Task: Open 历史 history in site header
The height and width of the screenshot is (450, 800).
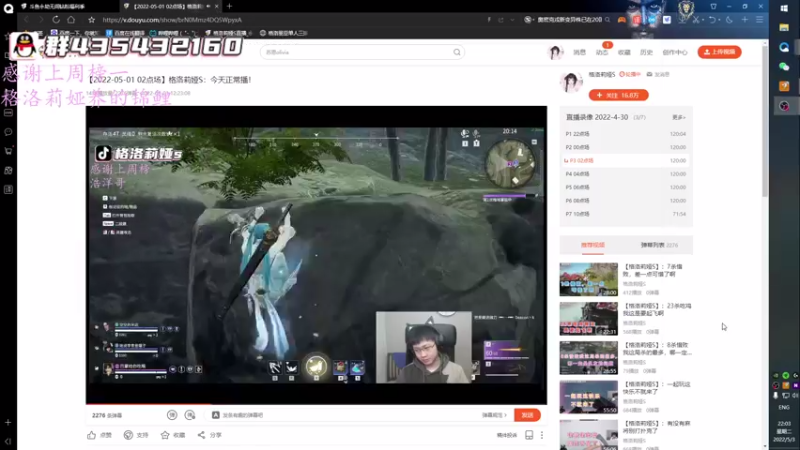Action: [x=646, y=52]
